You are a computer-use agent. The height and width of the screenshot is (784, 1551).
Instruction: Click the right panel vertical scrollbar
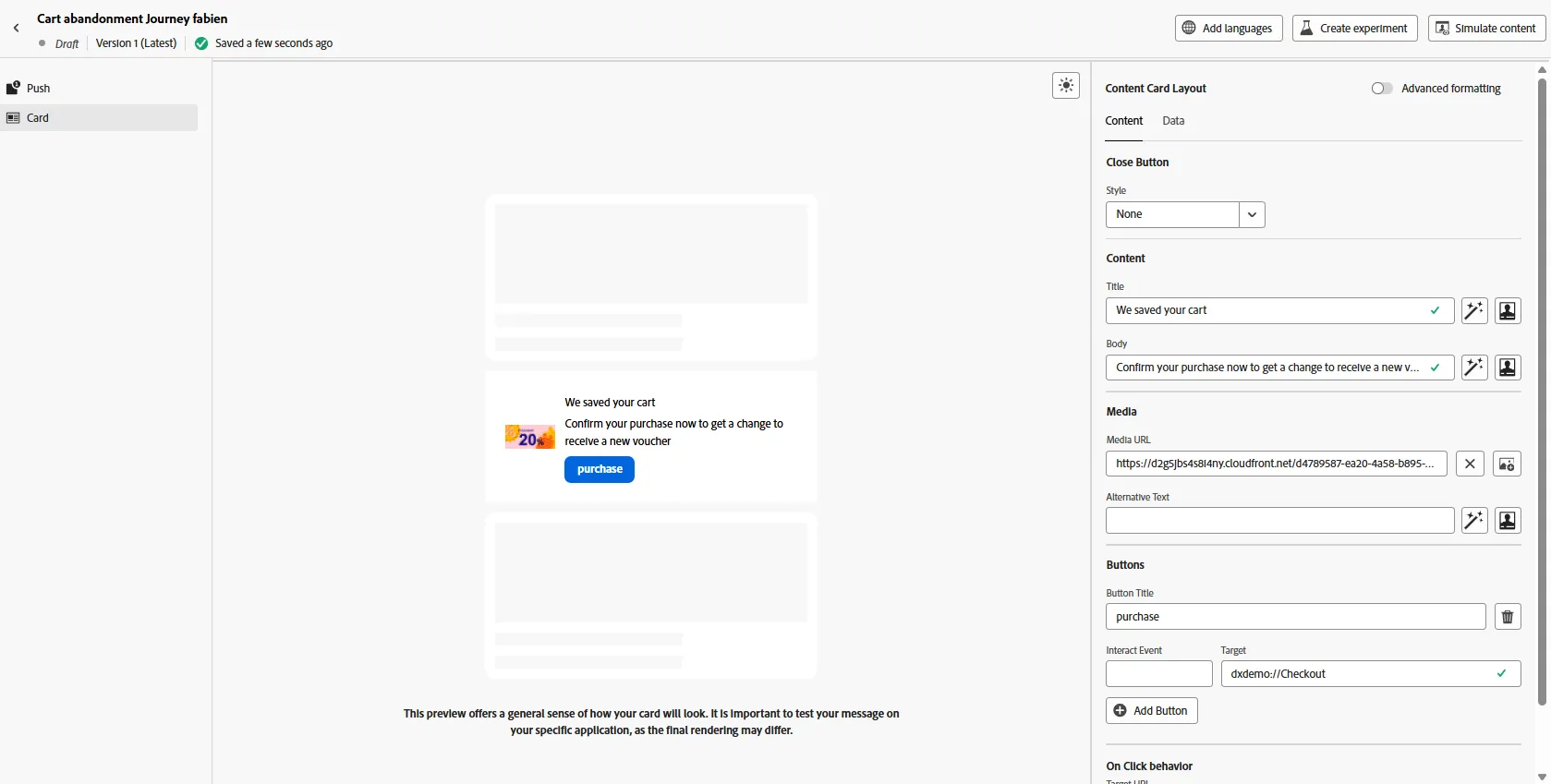point(1542,392)
